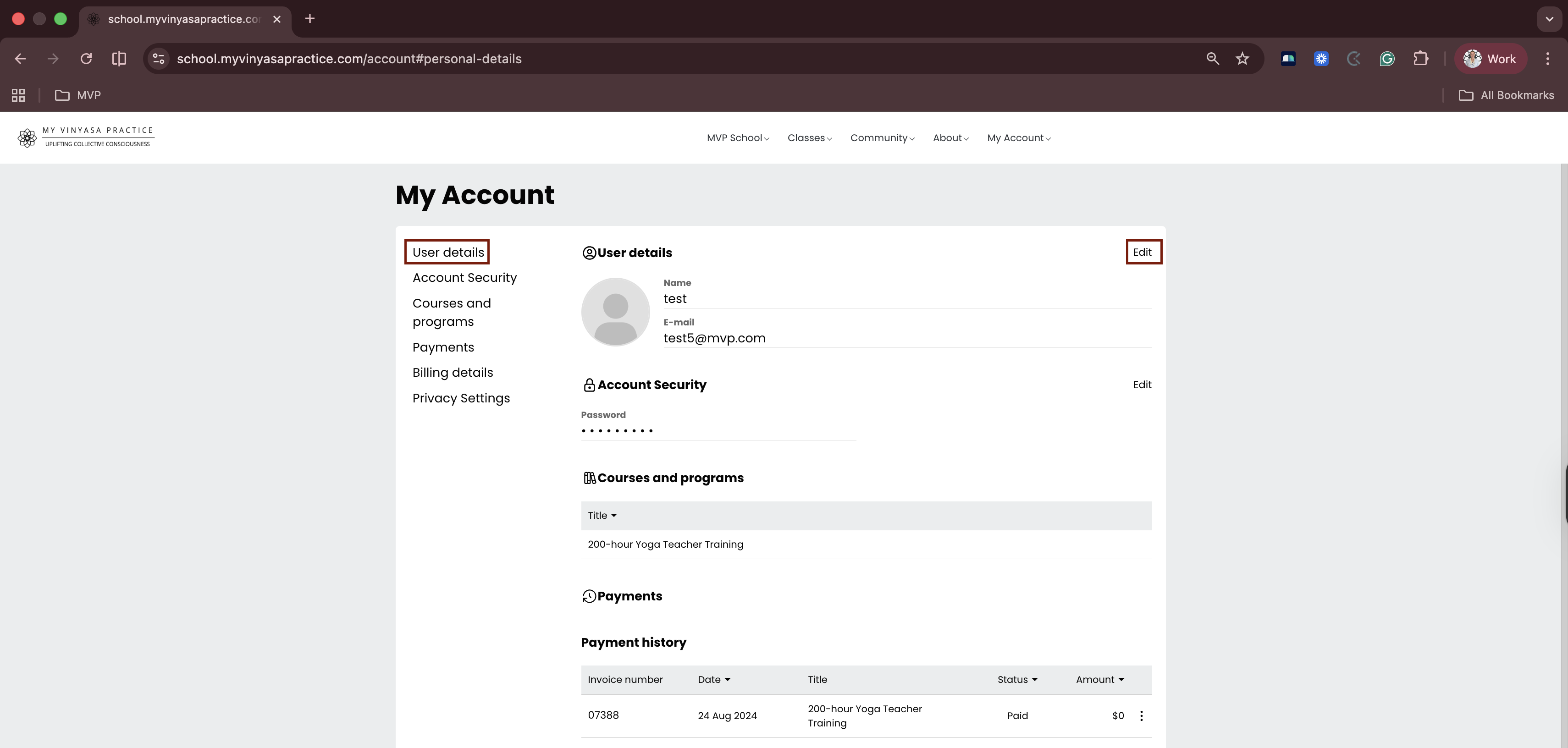The height and width of the screenshot is (748, 1568).
Task: Click the payment table Title column header
Action: [x=817, y=680]
